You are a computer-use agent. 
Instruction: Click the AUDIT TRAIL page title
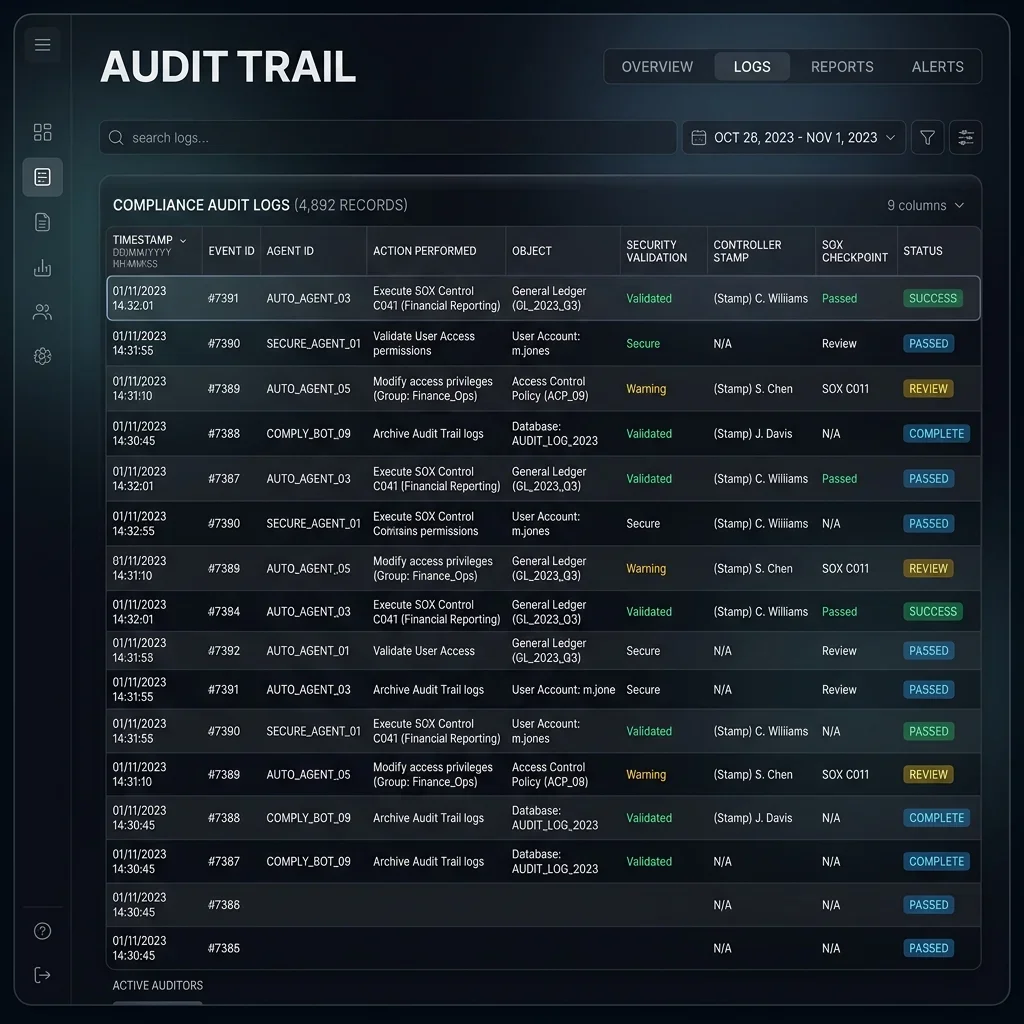point(228,67)
